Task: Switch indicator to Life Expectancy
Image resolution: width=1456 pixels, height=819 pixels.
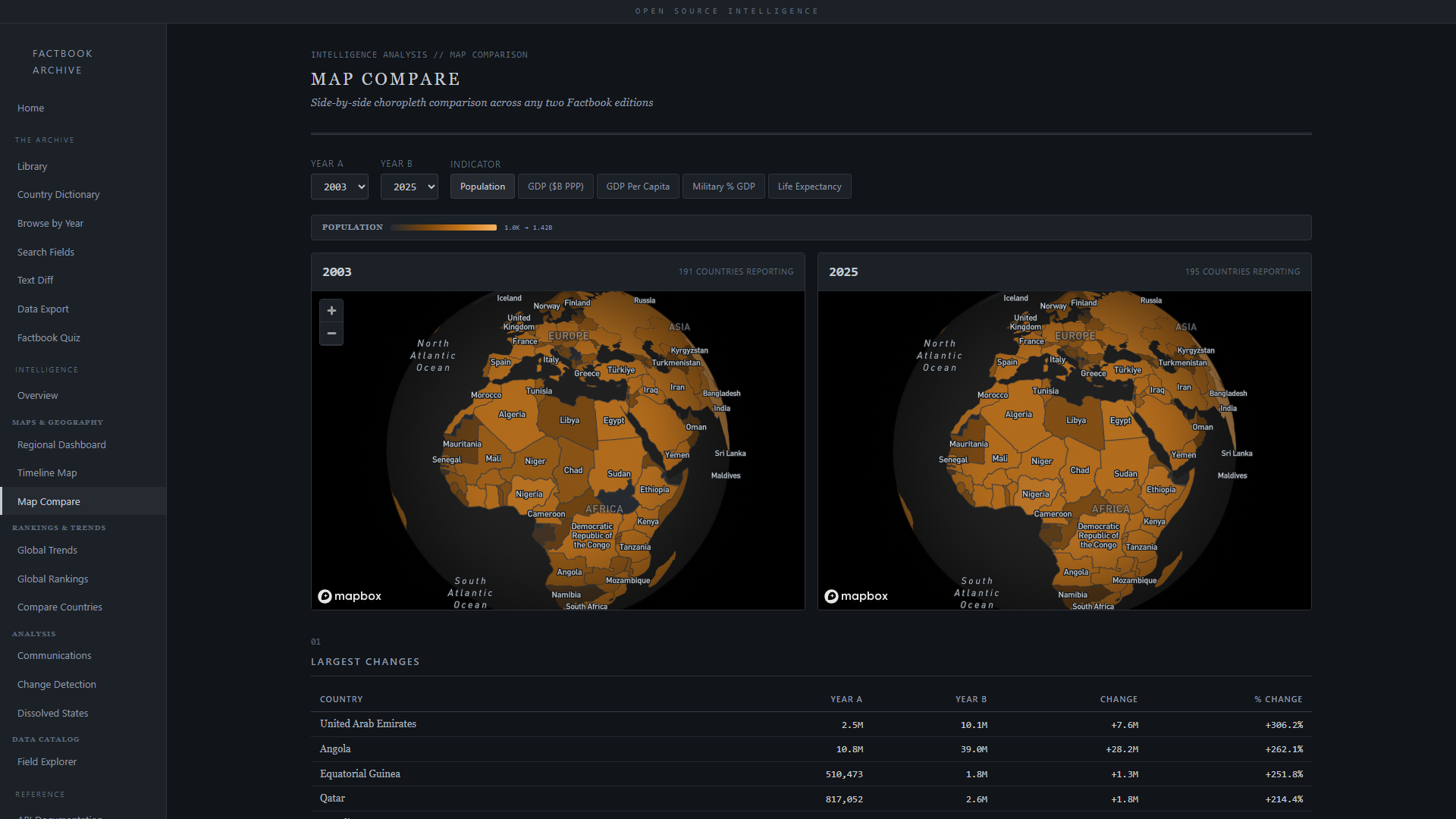Action: [x=809, y=187]
